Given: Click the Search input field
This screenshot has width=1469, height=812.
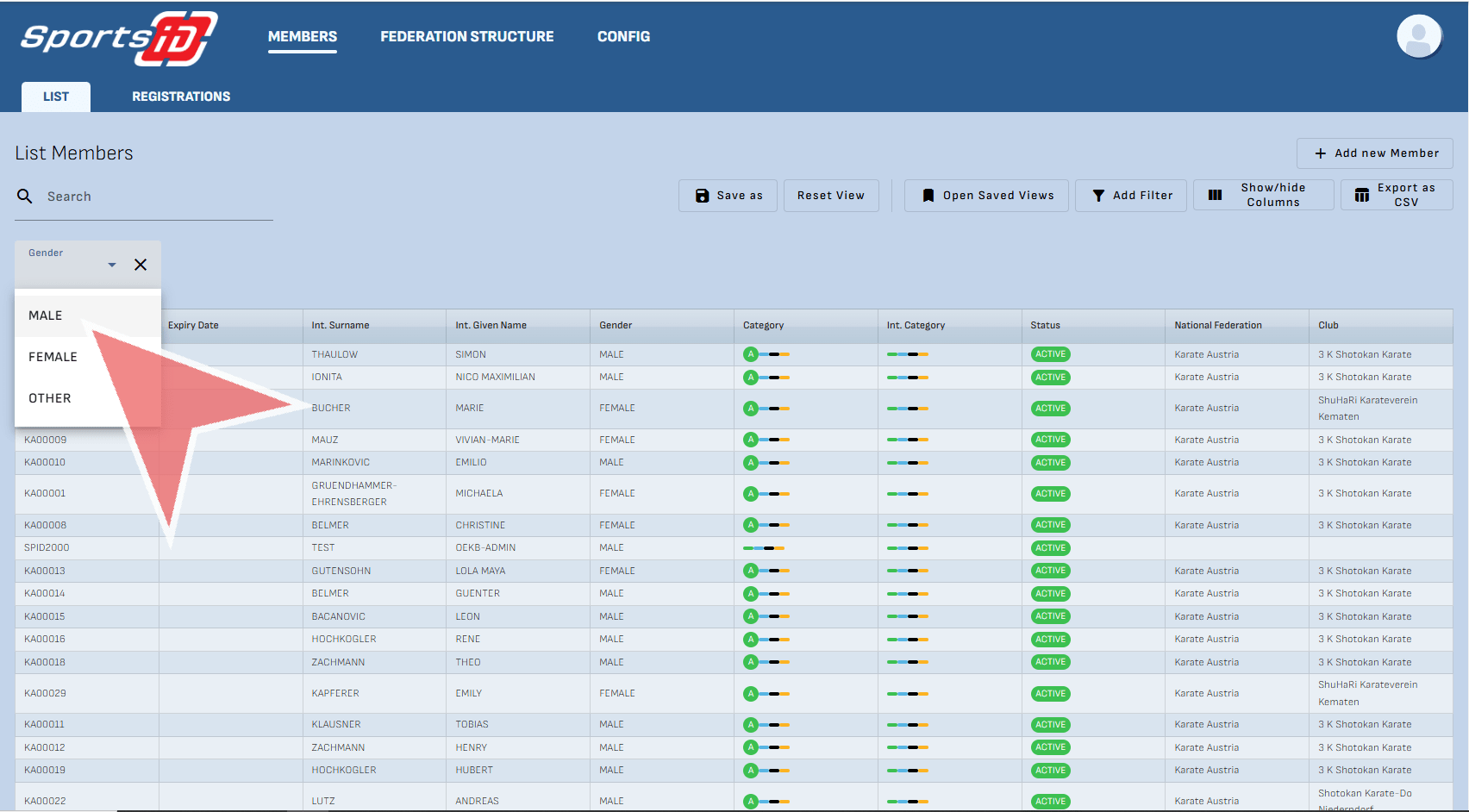Looking at the screenshot, I should (x=155, y=197).
